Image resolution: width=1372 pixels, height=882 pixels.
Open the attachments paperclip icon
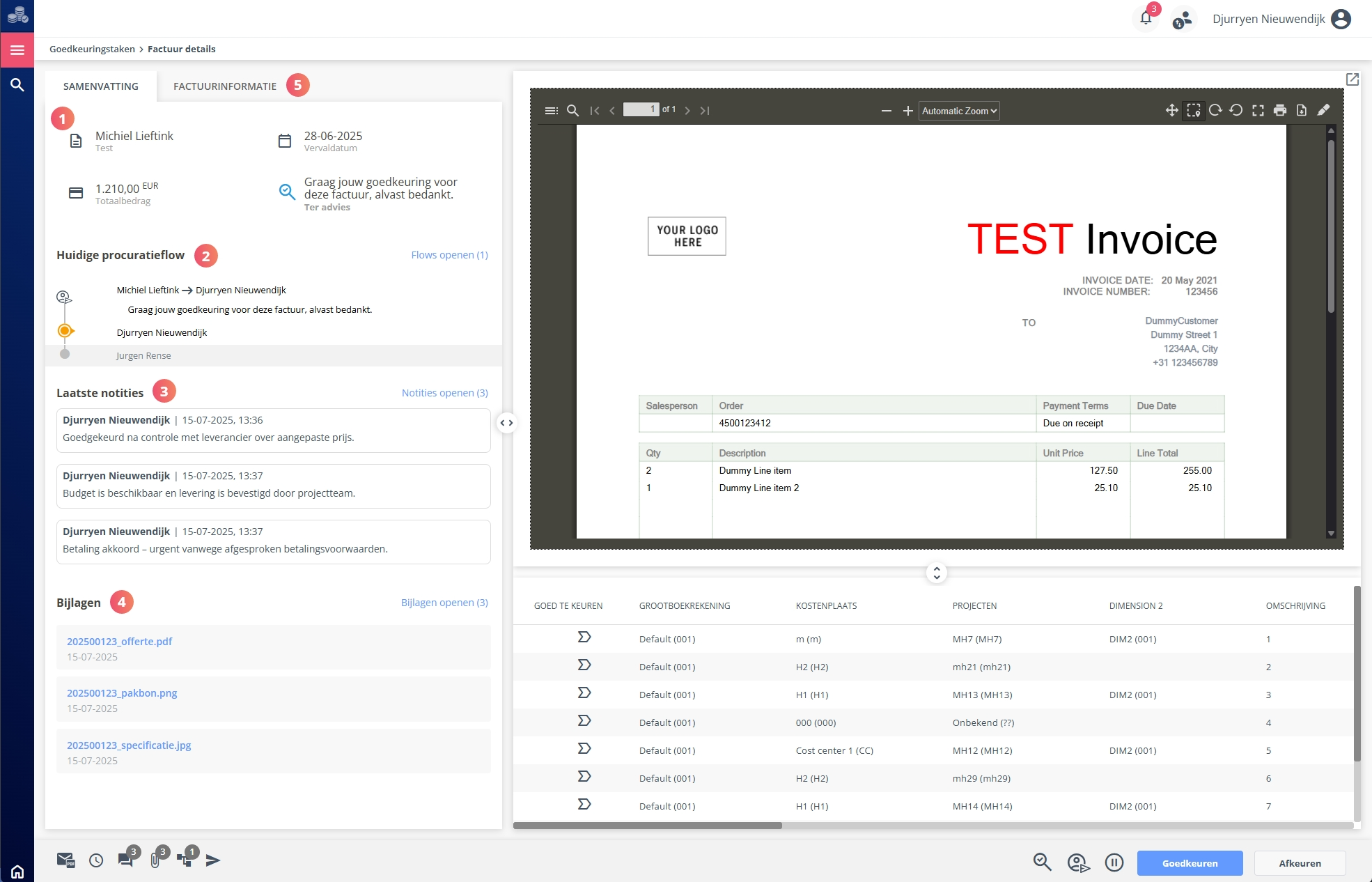[x=155, y=860]
